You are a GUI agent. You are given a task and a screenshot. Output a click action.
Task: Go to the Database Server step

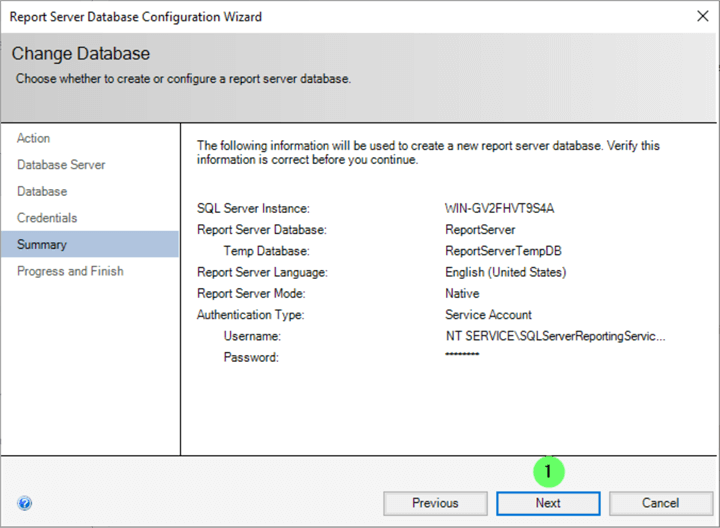pyautogui.click(x=61, y=165)
